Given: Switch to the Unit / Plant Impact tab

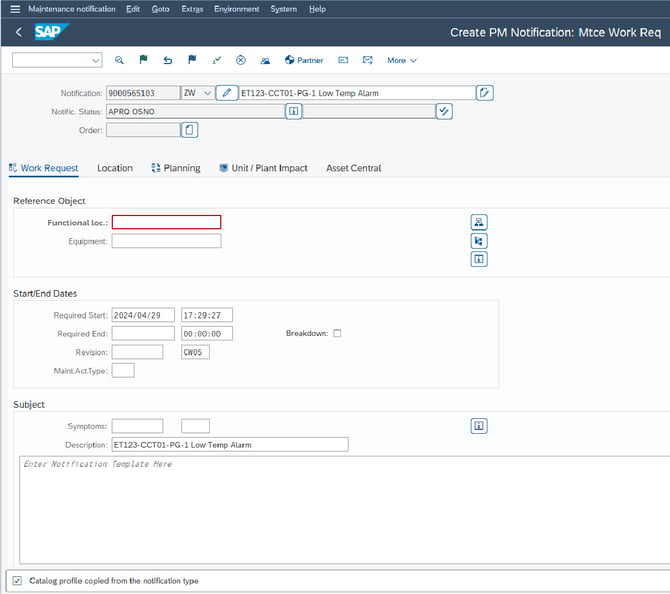Looking at the screenshot, I should pyautogui.click(x=263, y=168).
